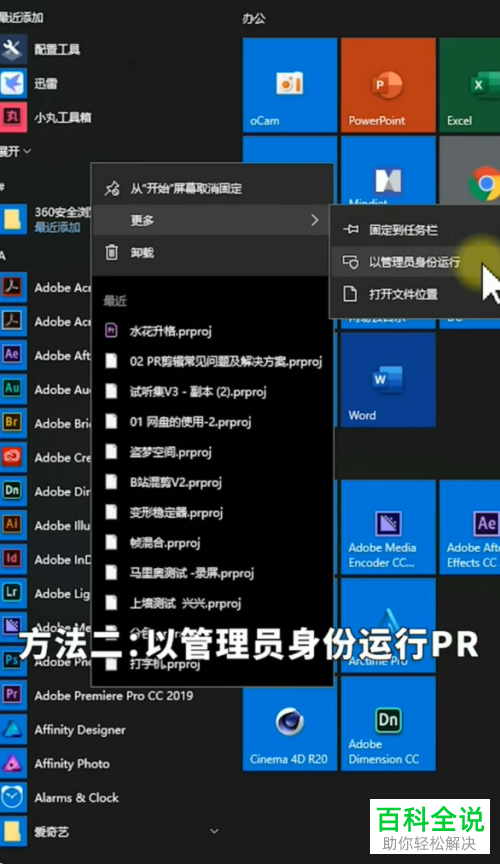This screenshot has height=864, width=500.
Task: Select 从"开始"屏幕取消固定 in context menu
Action: click(212, 188)
